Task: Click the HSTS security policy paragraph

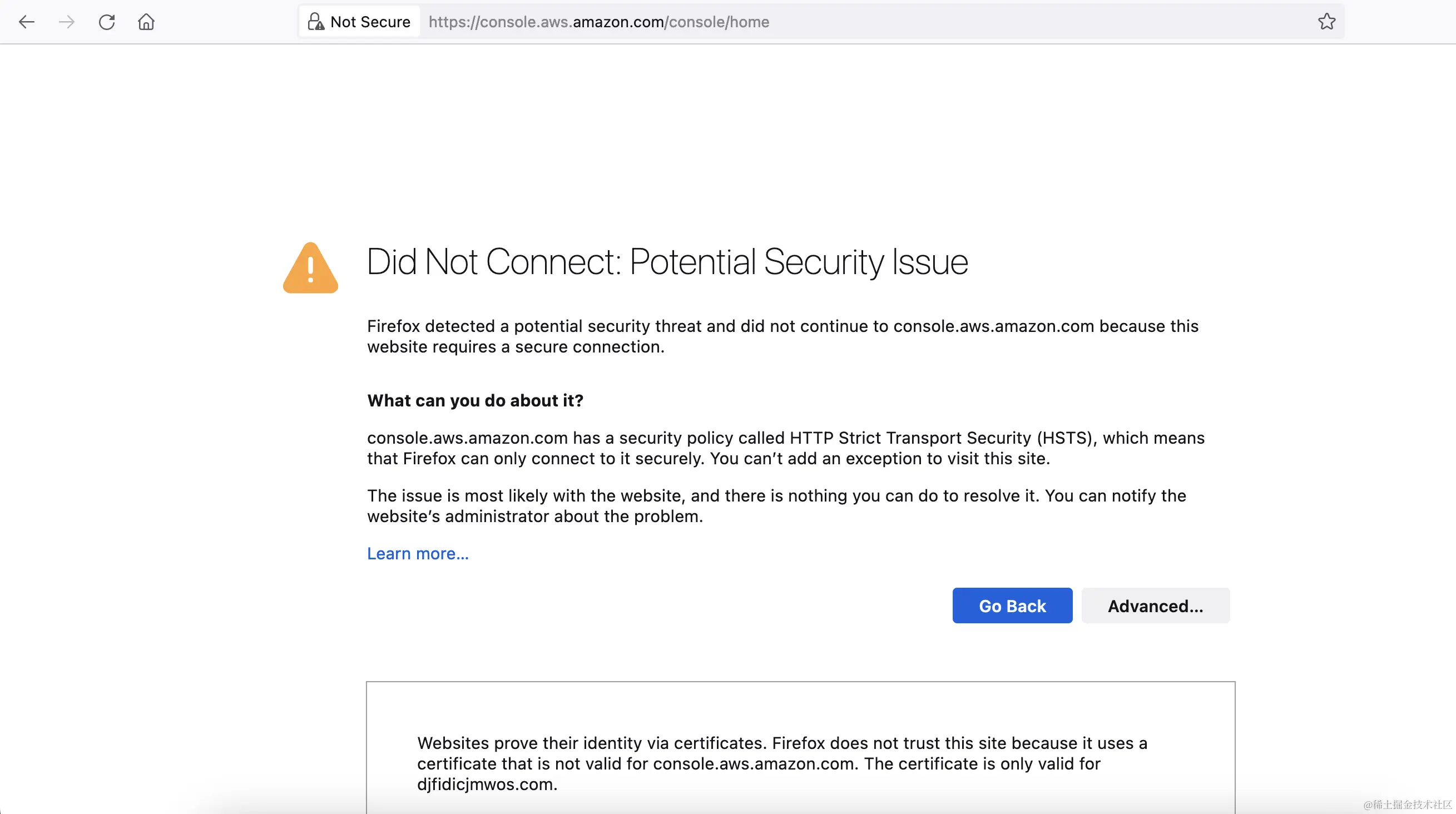Action: [786, 448]
